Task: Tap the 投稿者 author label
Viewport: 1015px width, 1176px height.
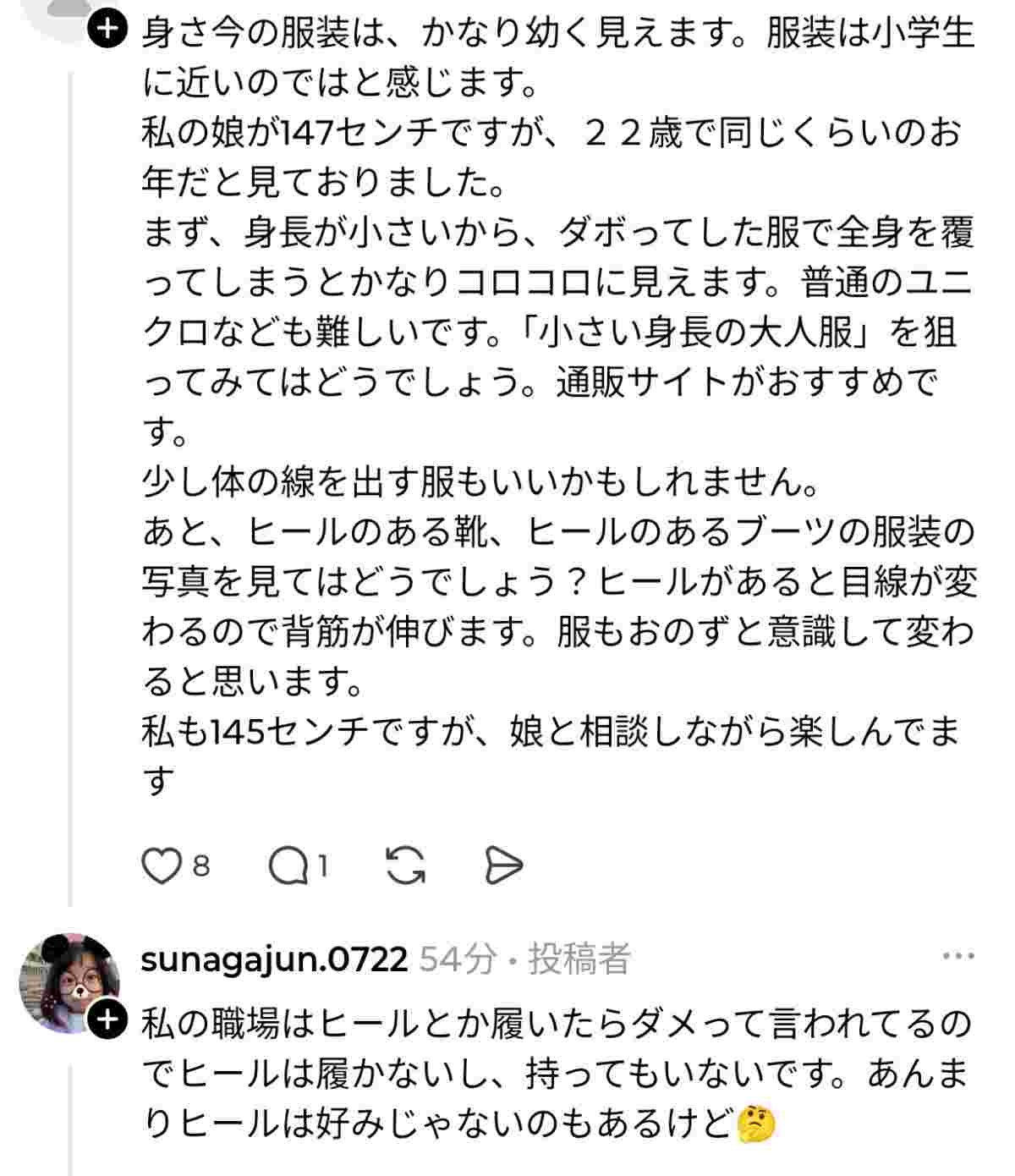Action: click(x=580, y=959)
